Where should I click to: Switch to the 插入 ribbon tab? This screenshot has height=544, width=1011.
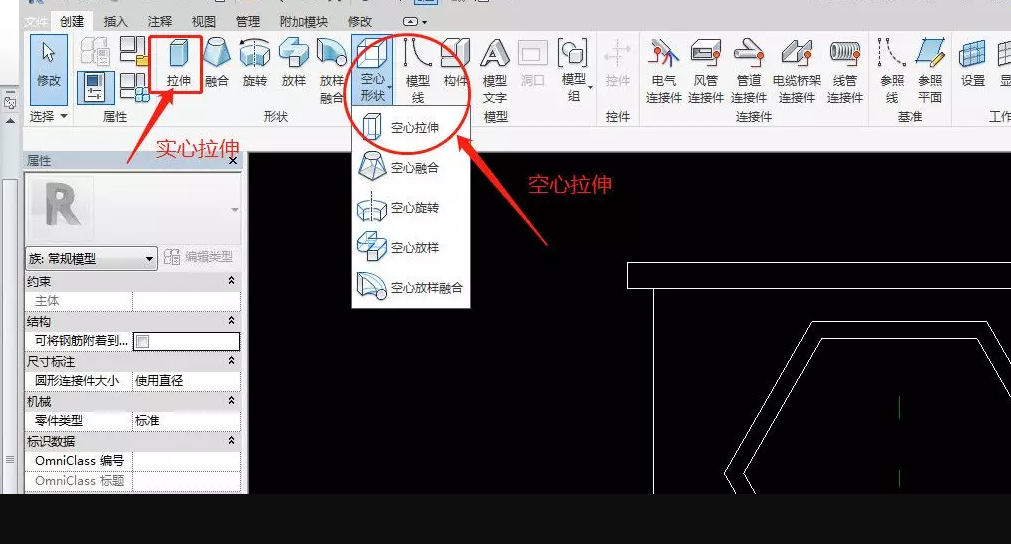click(x=115, y=21)
